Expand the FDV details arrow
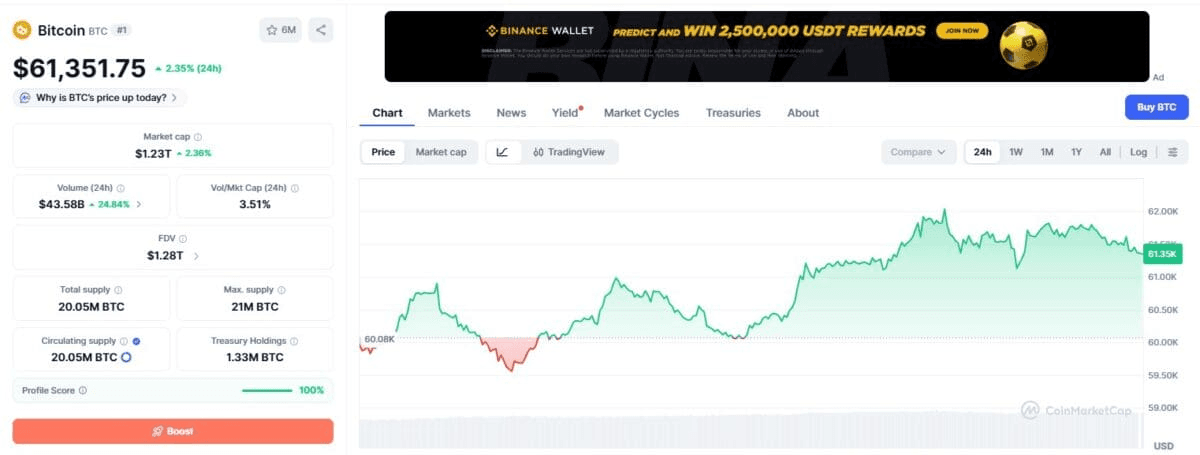This screenshot has width=1200, height=455. 196,256
